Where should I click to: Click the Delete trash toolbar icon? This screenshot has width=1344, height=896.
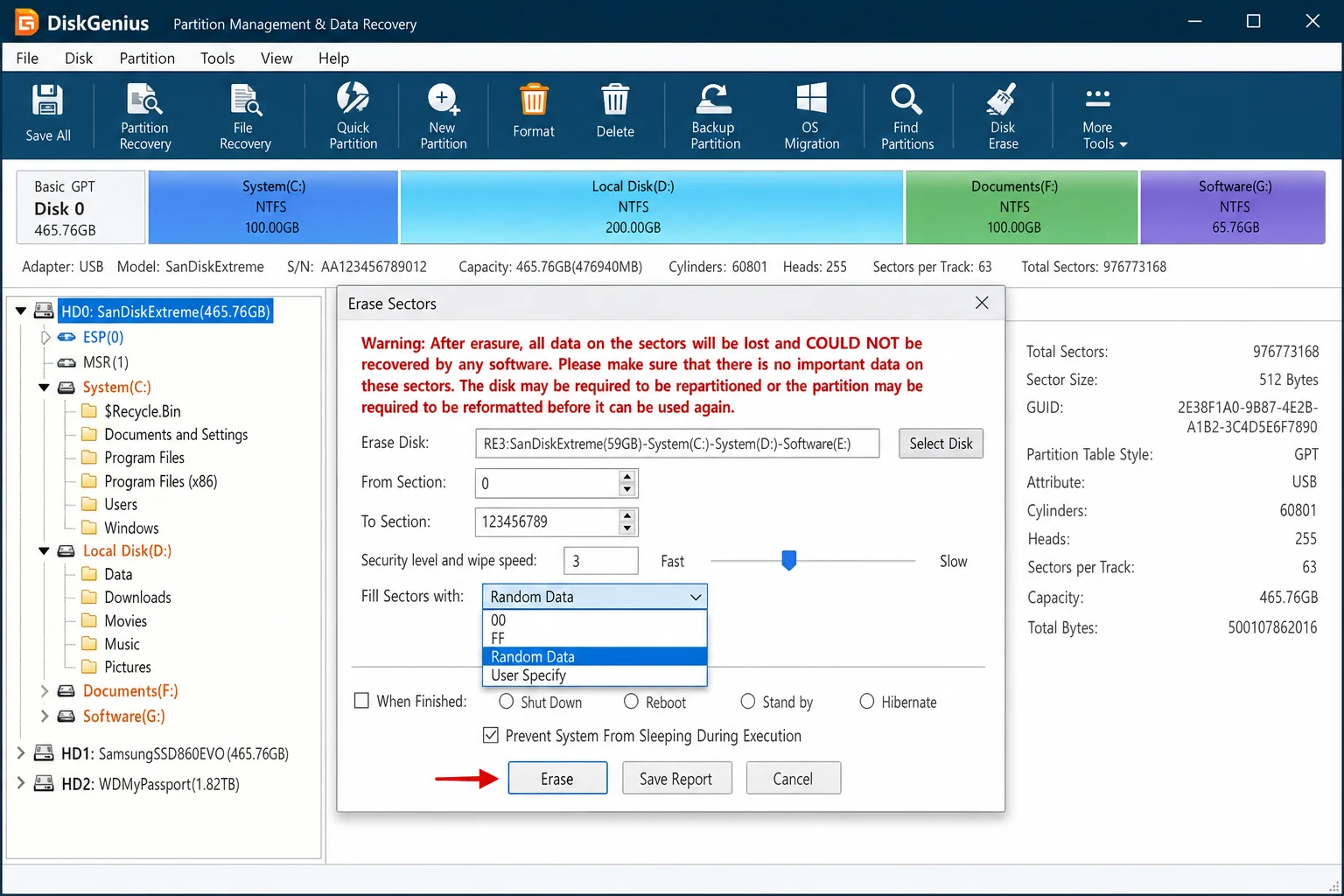(615, 112)
